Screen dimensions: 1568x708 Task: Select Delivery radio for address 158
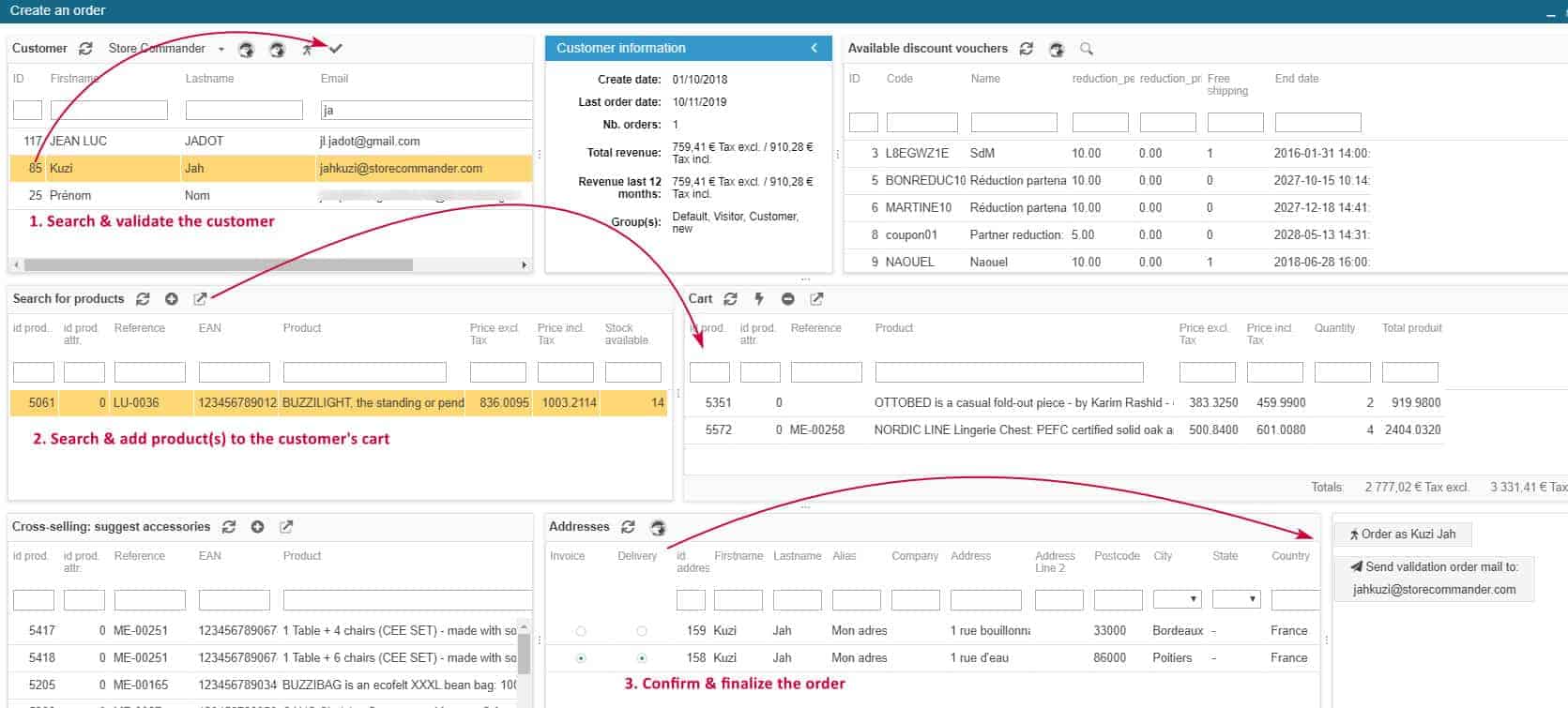[x=642, y=658]
